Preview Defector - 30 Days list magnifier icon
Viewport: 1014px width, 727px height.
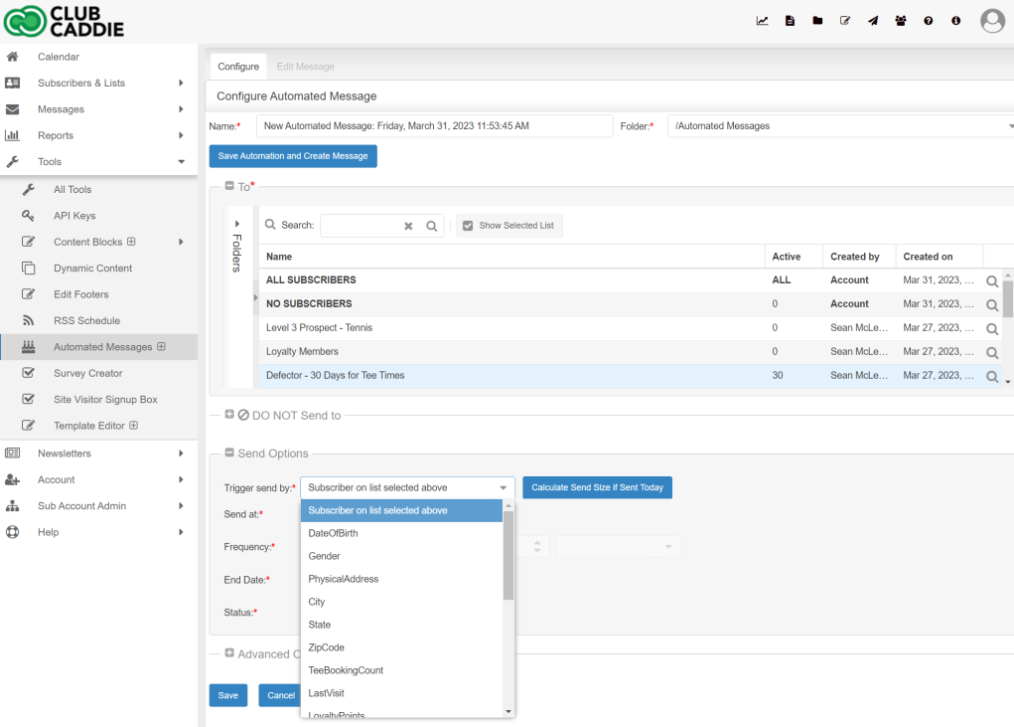[991, 376]
